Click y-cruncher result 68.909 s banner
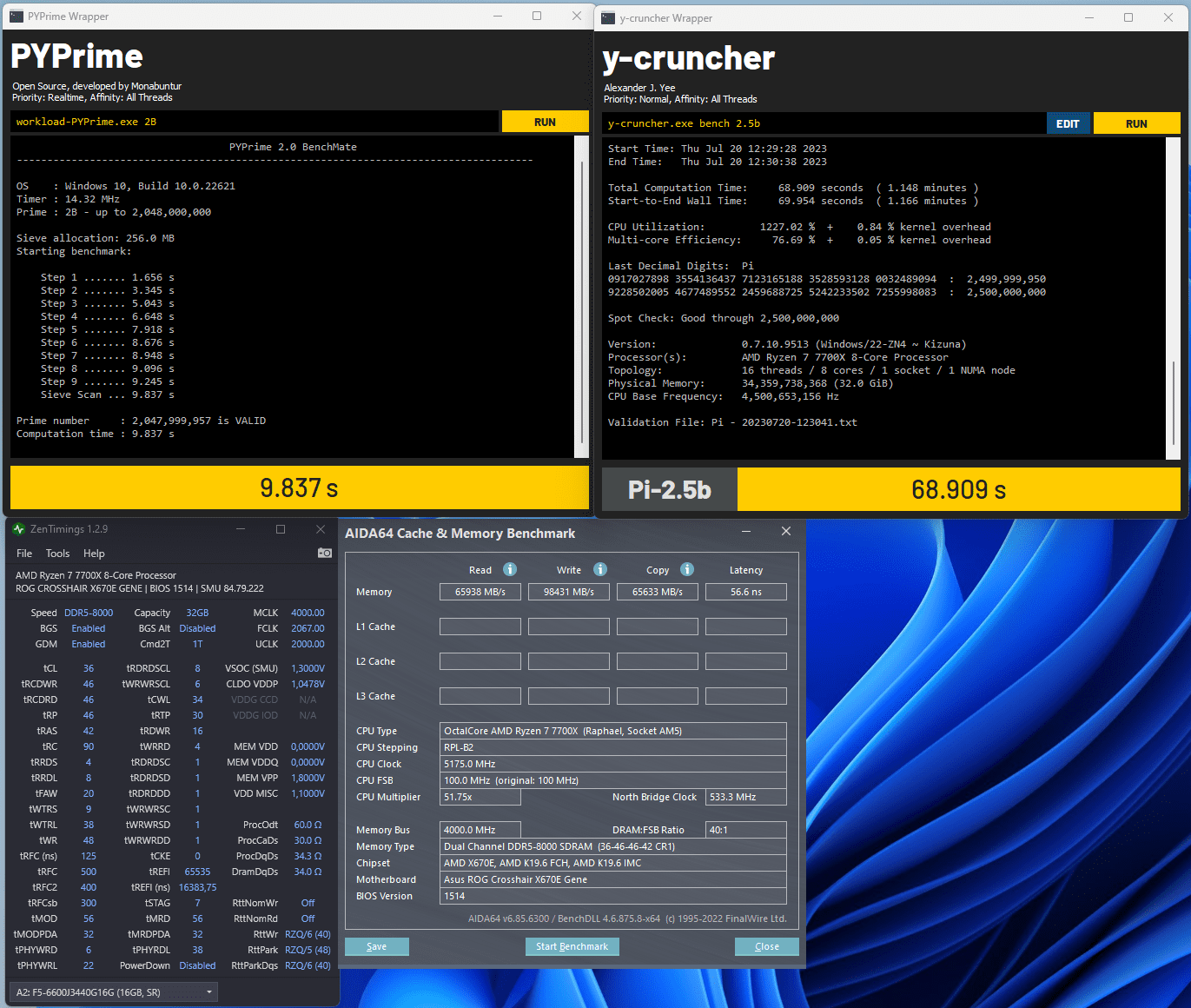This screenshot has width=1191, height=1008. click(959, 489)
